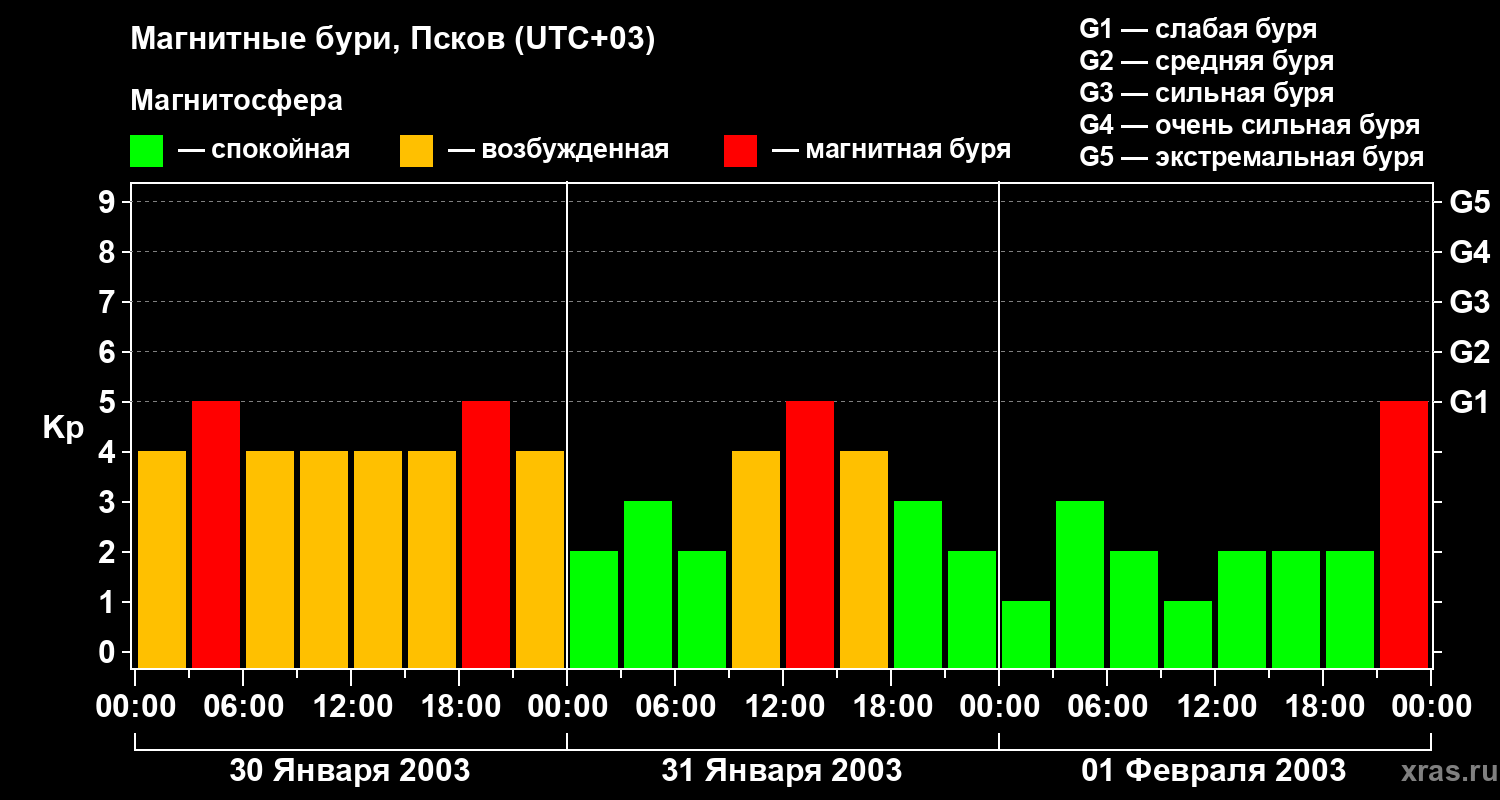1500x800 pixels.
Task: Click the '— возбужденная' legend label
Action: [x=559, y=150]
